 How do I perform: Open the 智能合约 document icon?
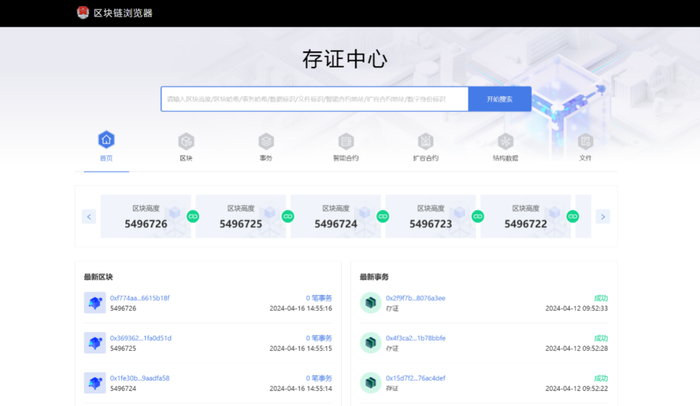346,142
